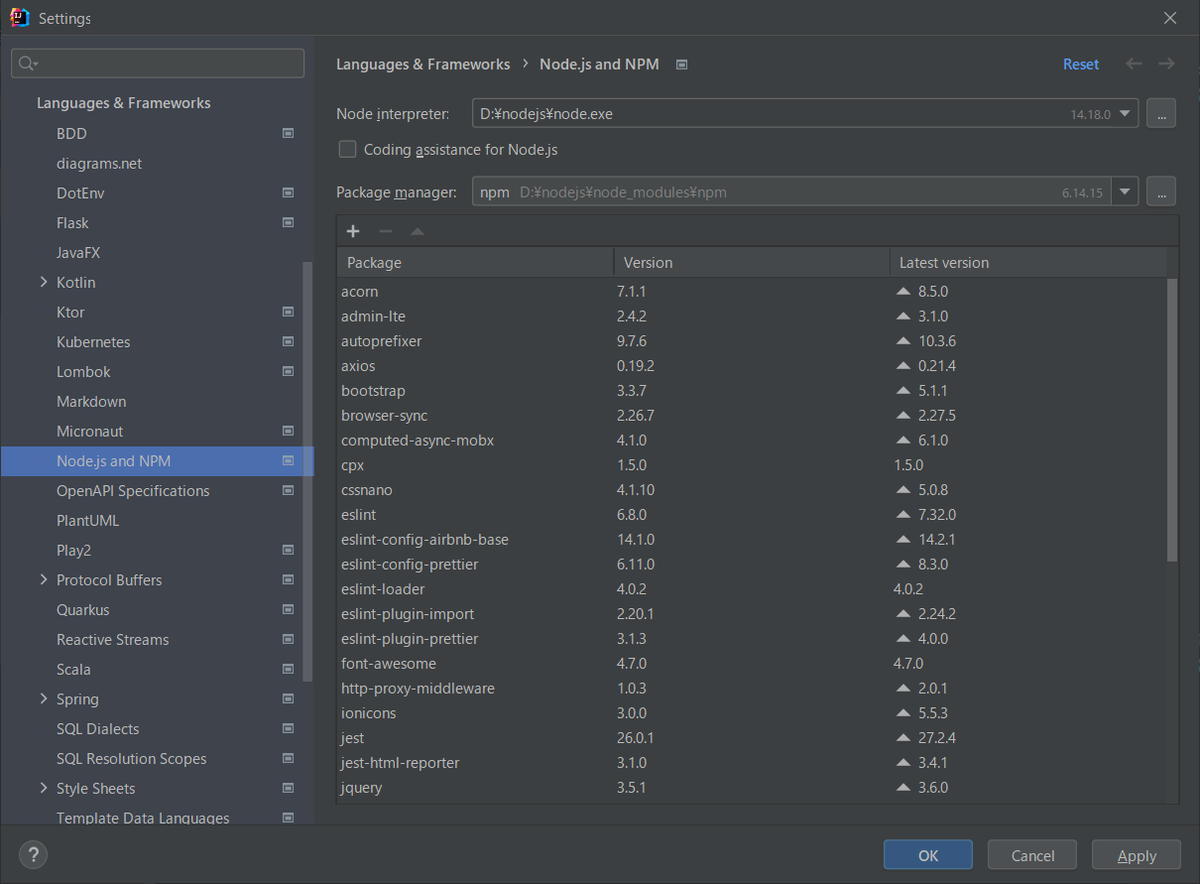Click the update arrow next to eslint 7.32.0
Viewport: 1200px width, 884px height.
click(x=904, y=514)
